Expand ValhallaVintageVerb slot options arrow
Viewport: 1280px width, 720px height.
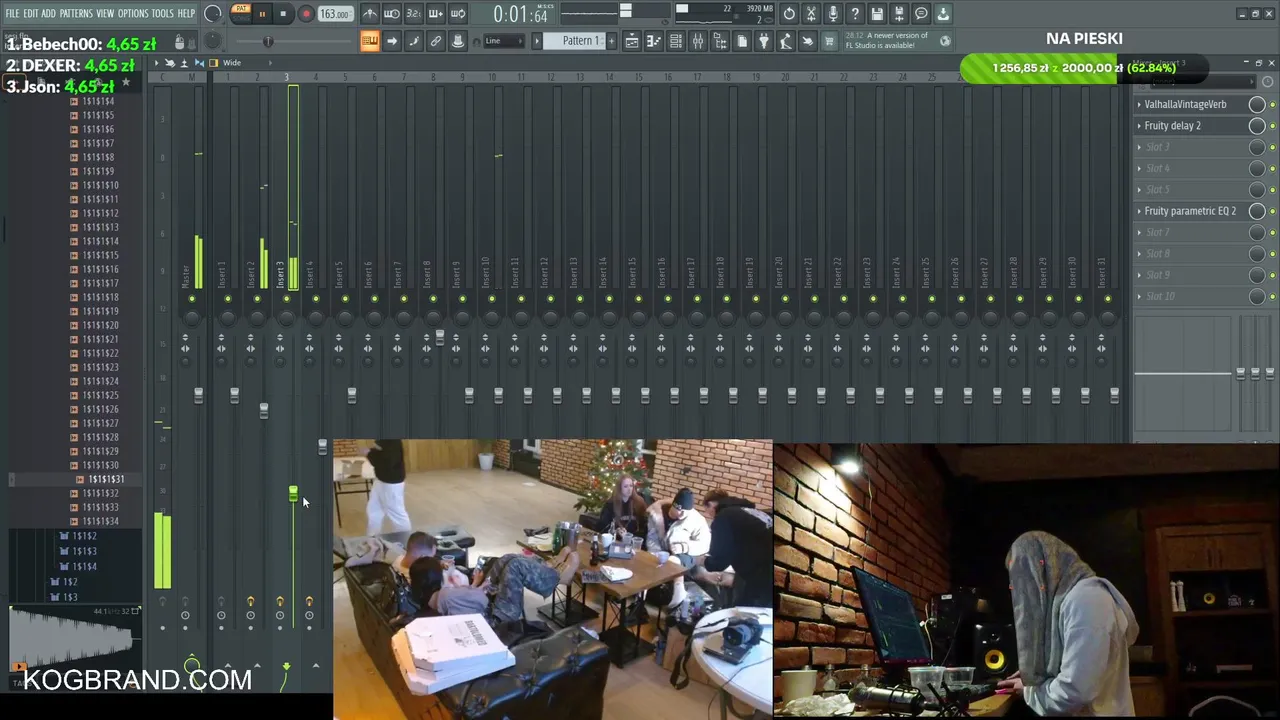point(1139,104)
